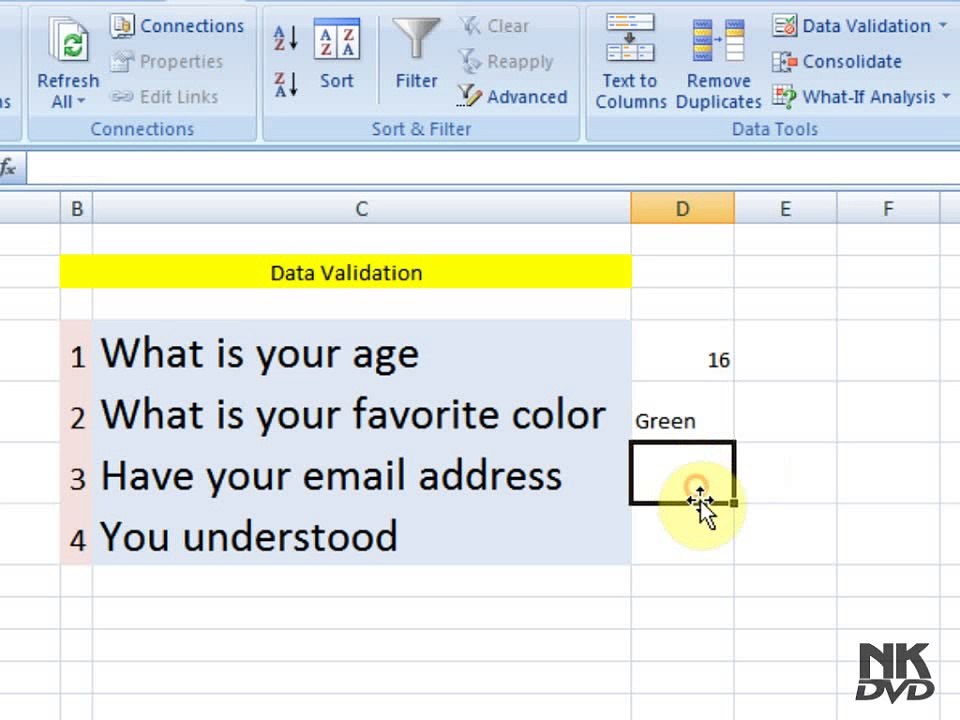The height and width of the screenshot is (720, 960).
Task: Select column F header
Action: coord(888,209)
